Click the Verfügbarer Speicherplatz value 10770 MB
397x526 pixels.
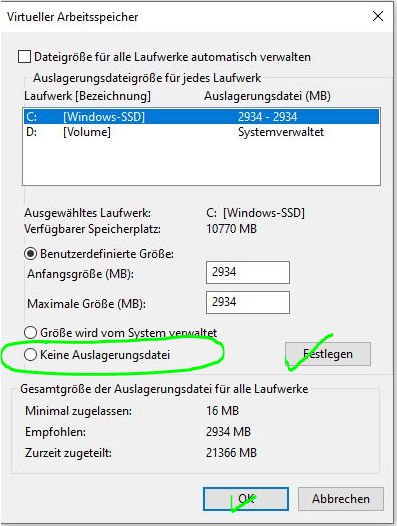pyautogui.click(x=231, y=229)
